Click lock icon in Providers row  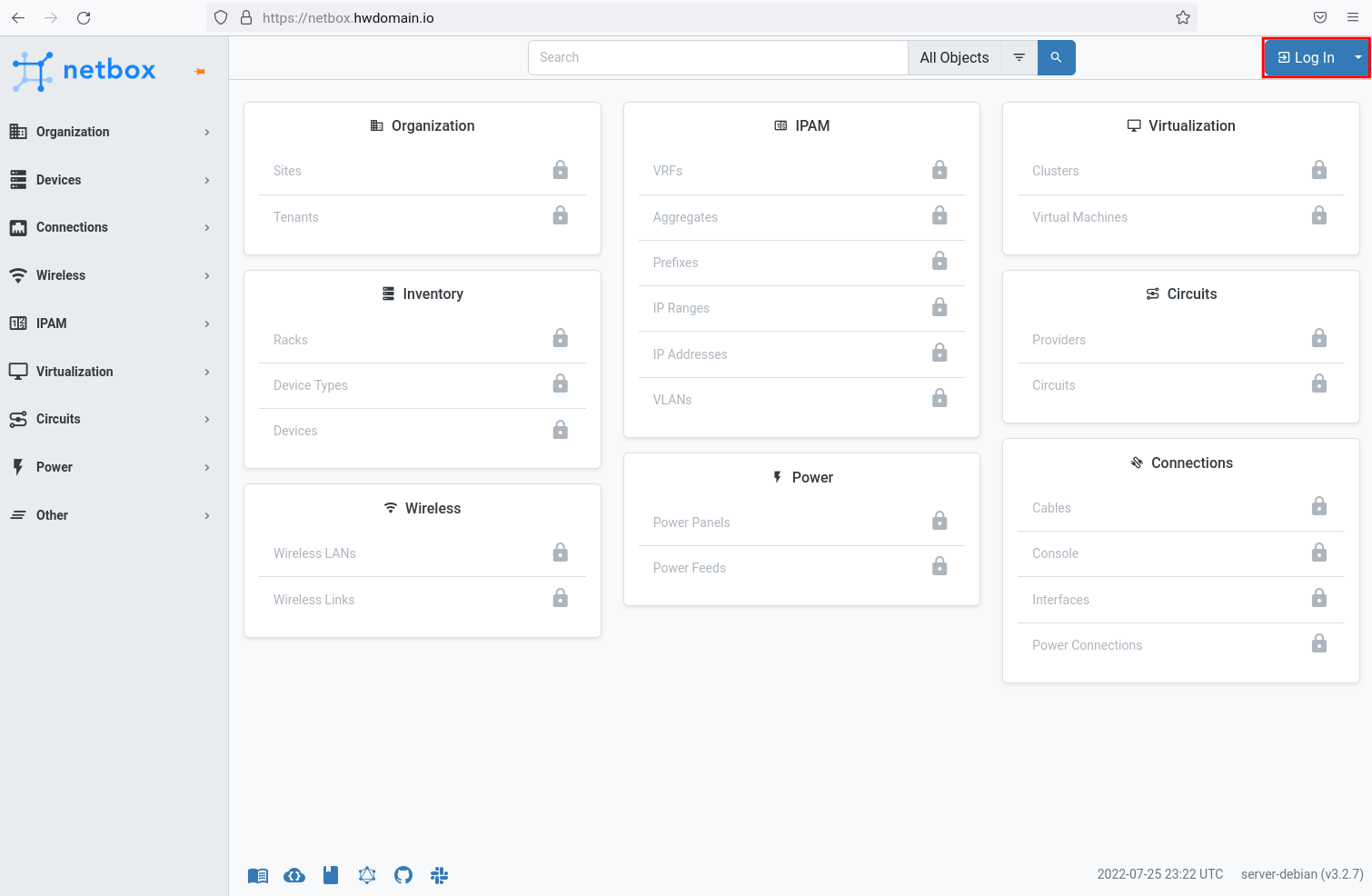tap(1319, 338)
